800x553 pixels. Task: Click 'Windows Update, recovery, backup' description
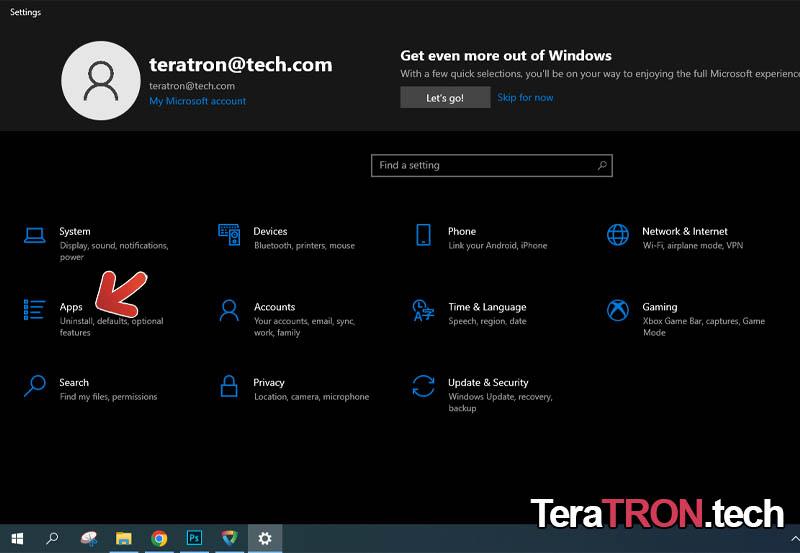(x=501, y=402)
